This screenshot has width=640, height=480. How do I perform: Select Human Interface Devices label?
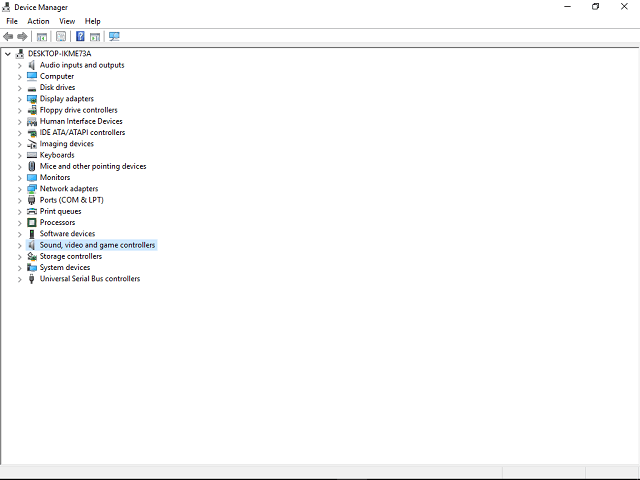click(81, 121)
